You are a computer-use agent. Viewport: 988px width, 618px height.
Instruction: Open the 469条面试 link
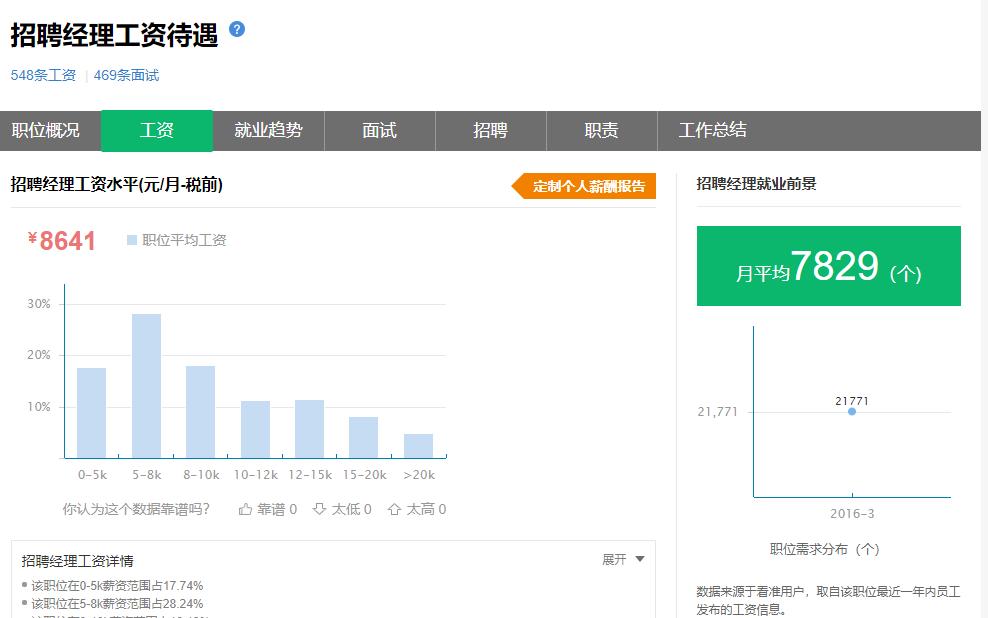point(127,74)
